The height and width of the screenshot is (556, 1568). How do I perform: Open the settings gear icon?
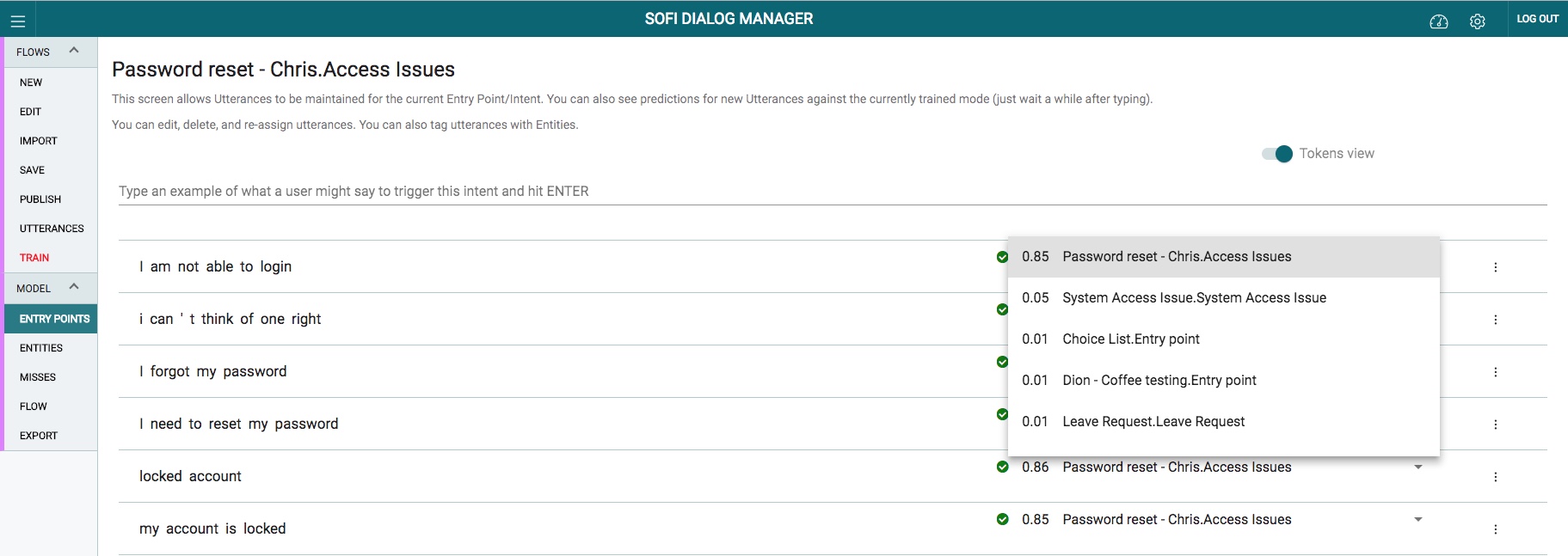click(x=1477, y=21)
